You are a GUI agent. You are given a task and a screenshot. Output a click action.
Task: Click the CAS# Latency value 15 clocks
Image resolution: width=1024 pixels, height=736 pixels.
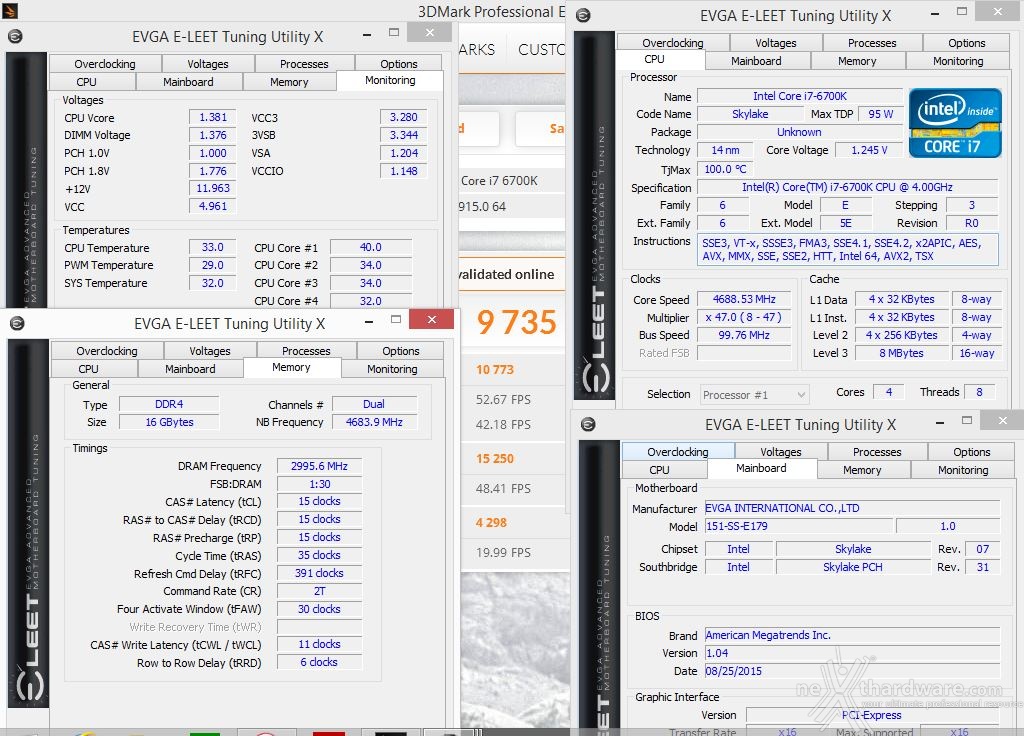[319, 502]
